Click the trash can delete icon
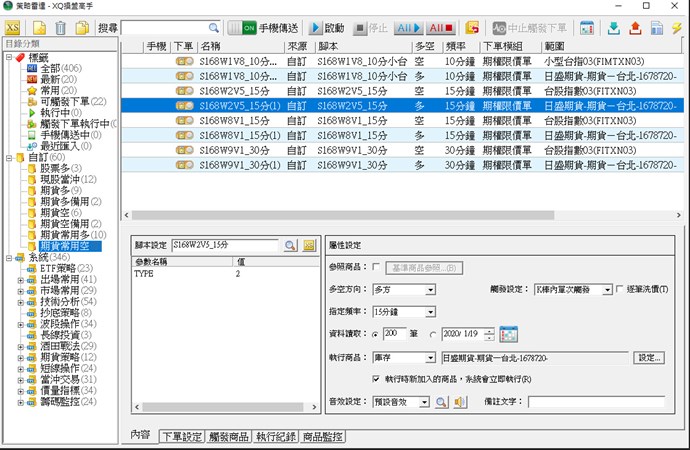The width and height of the screenshot is (690, 450). [x=59, y=27]
